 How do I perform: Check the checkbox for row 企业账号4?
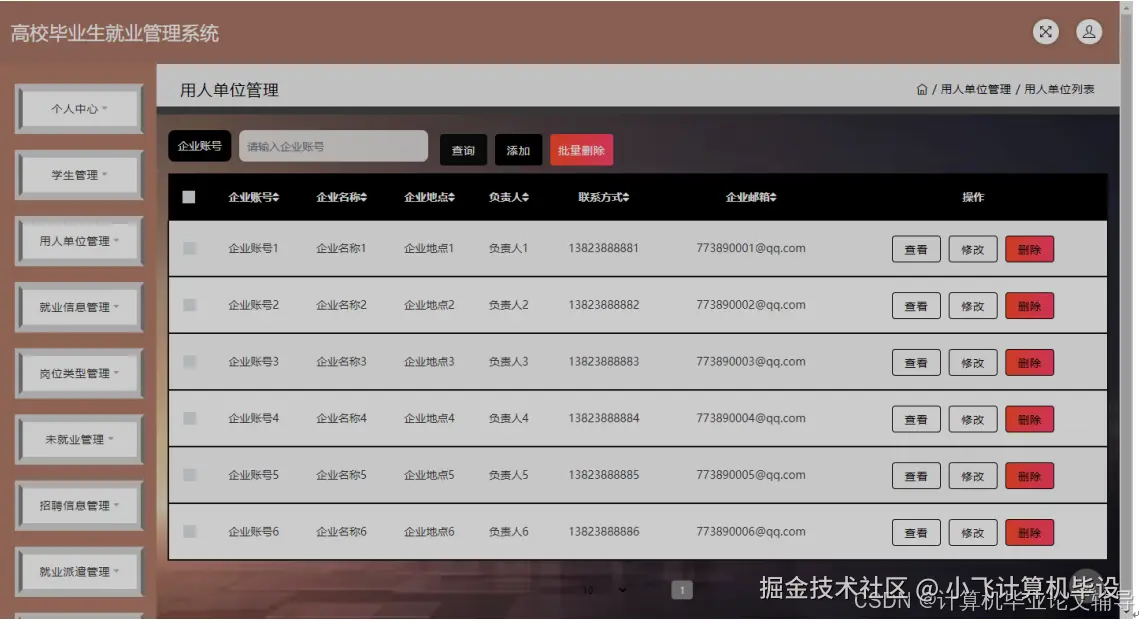(x=189, y=419)
